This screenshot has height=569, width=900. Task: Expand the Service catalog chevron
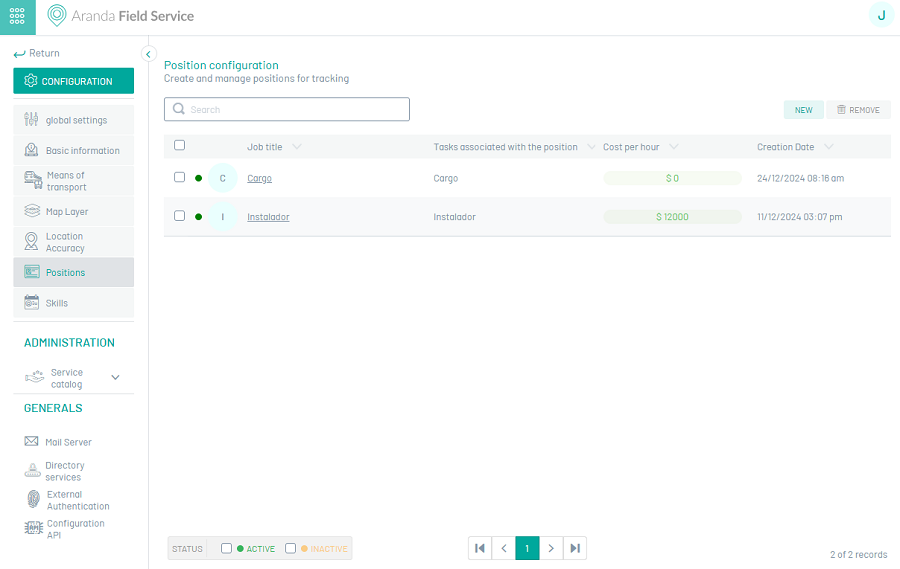(x=115, y=377)
